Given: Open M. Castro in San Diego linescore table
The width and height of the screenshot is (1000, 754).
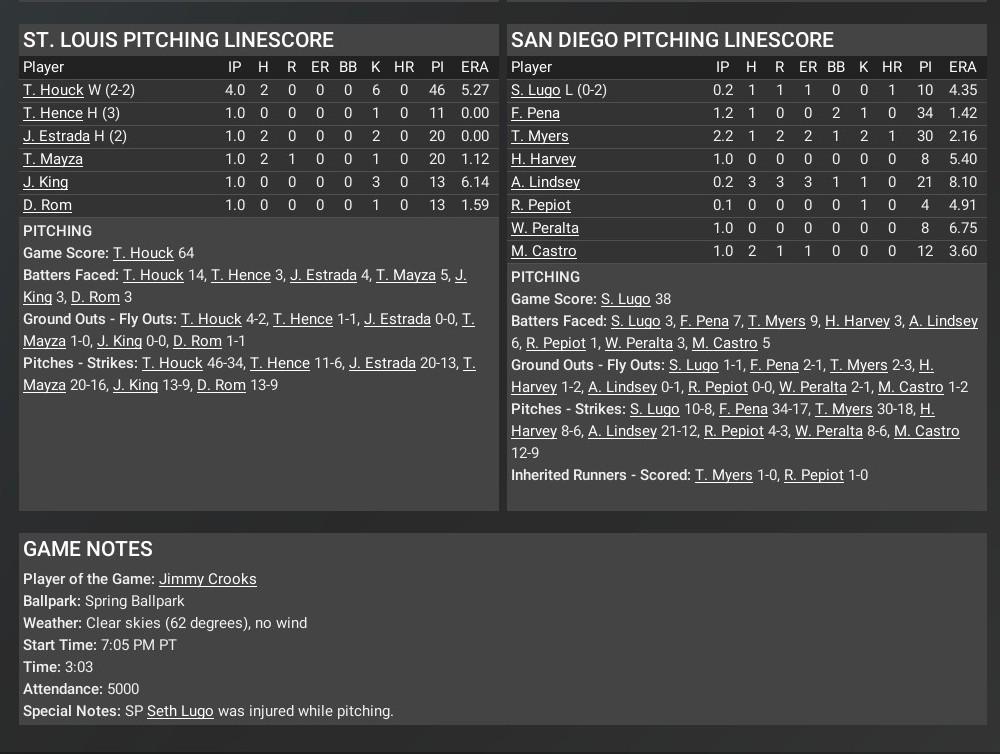Looking at the screenshot, I should [x=543, y=251].
